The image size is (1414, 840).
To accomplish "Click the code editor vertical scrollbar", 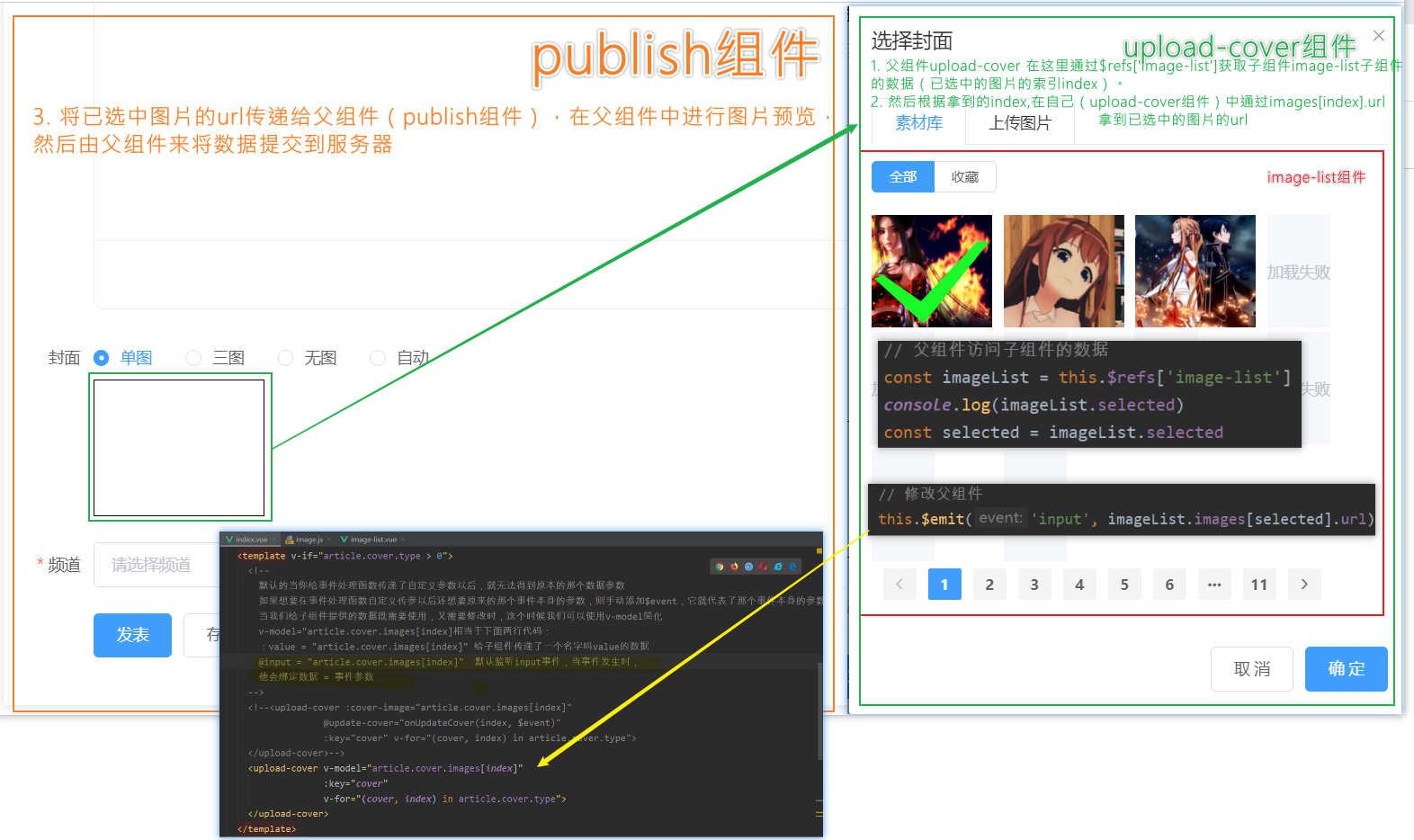I will coord(819,710).
